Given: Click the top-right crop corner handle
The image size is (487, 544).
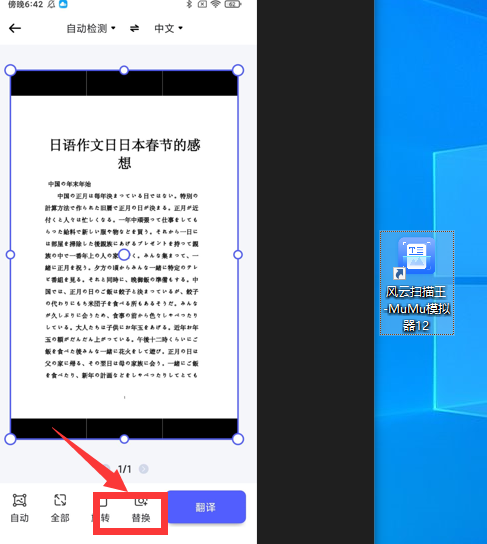Looking at the screenshot, I should coord(238,70).
